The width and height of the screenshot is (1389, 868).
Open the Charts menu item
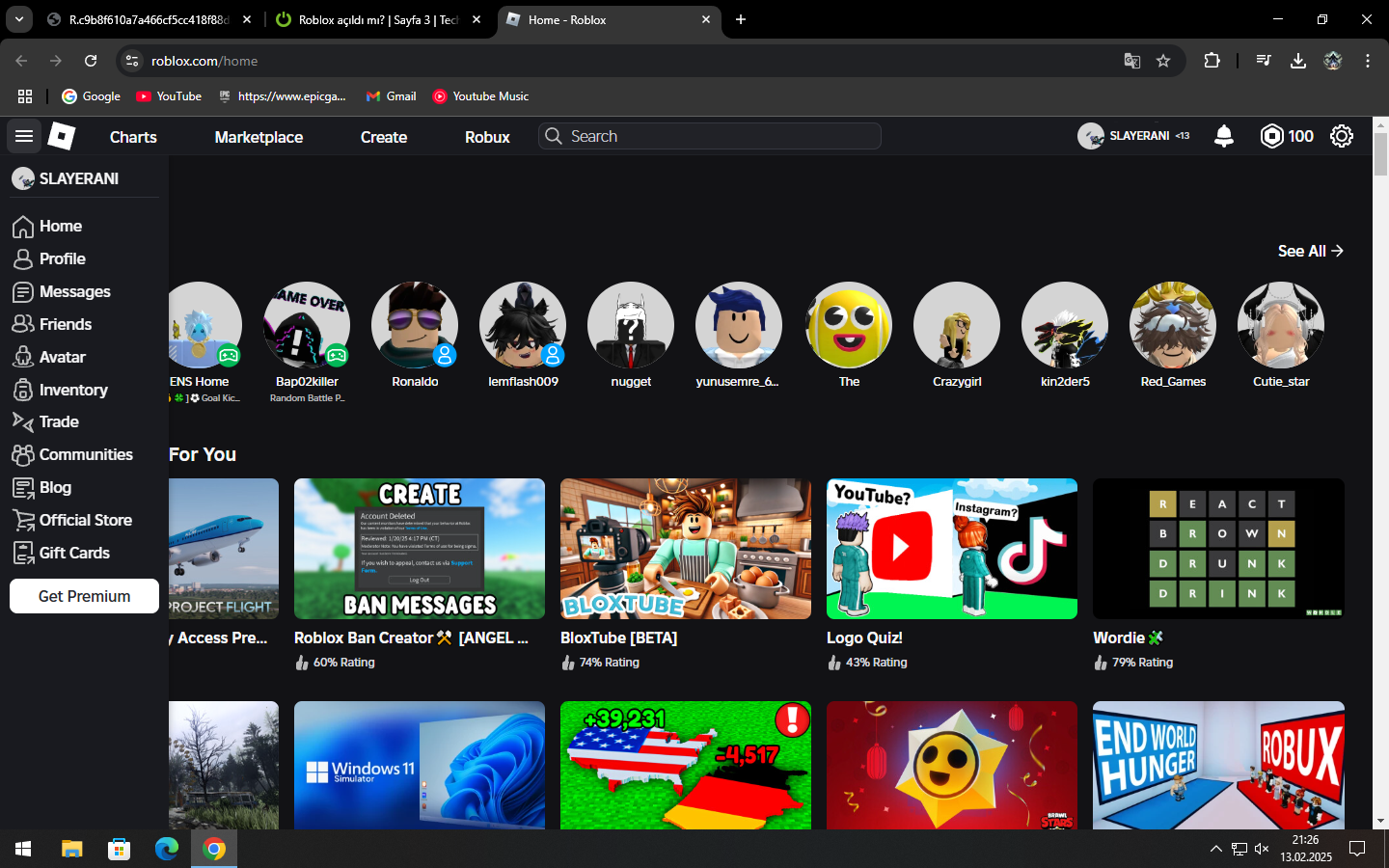133,137
